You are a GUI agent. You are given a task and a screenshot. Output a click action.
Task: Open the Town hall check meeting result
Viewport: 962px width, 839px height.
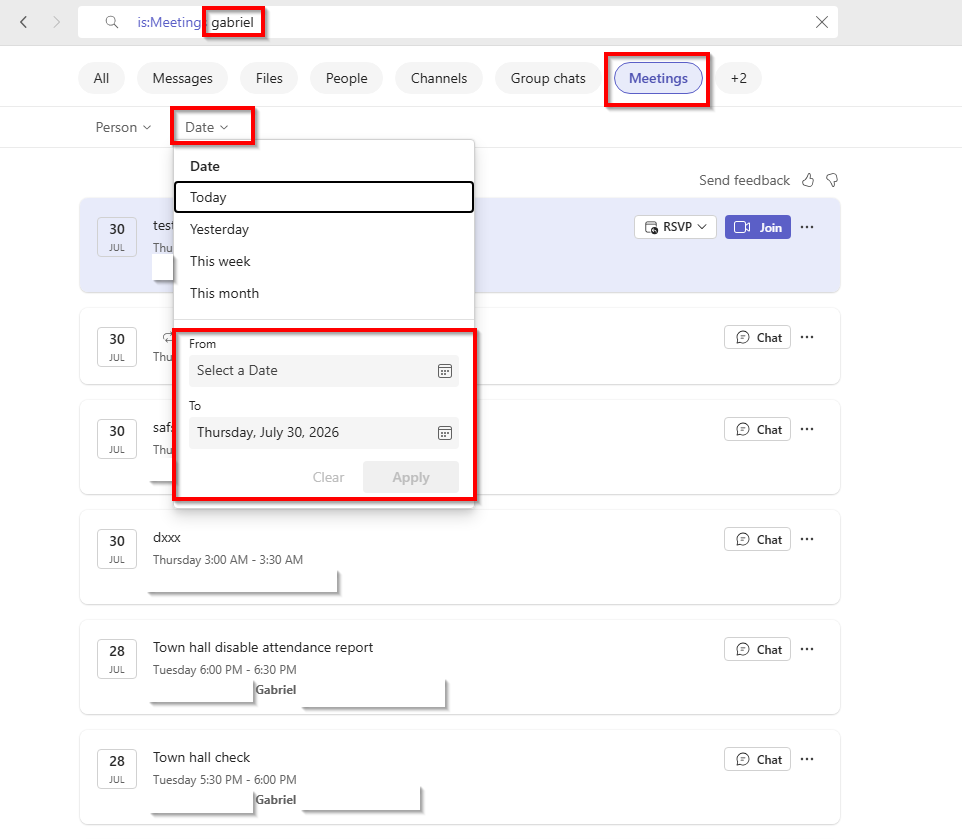460,777
